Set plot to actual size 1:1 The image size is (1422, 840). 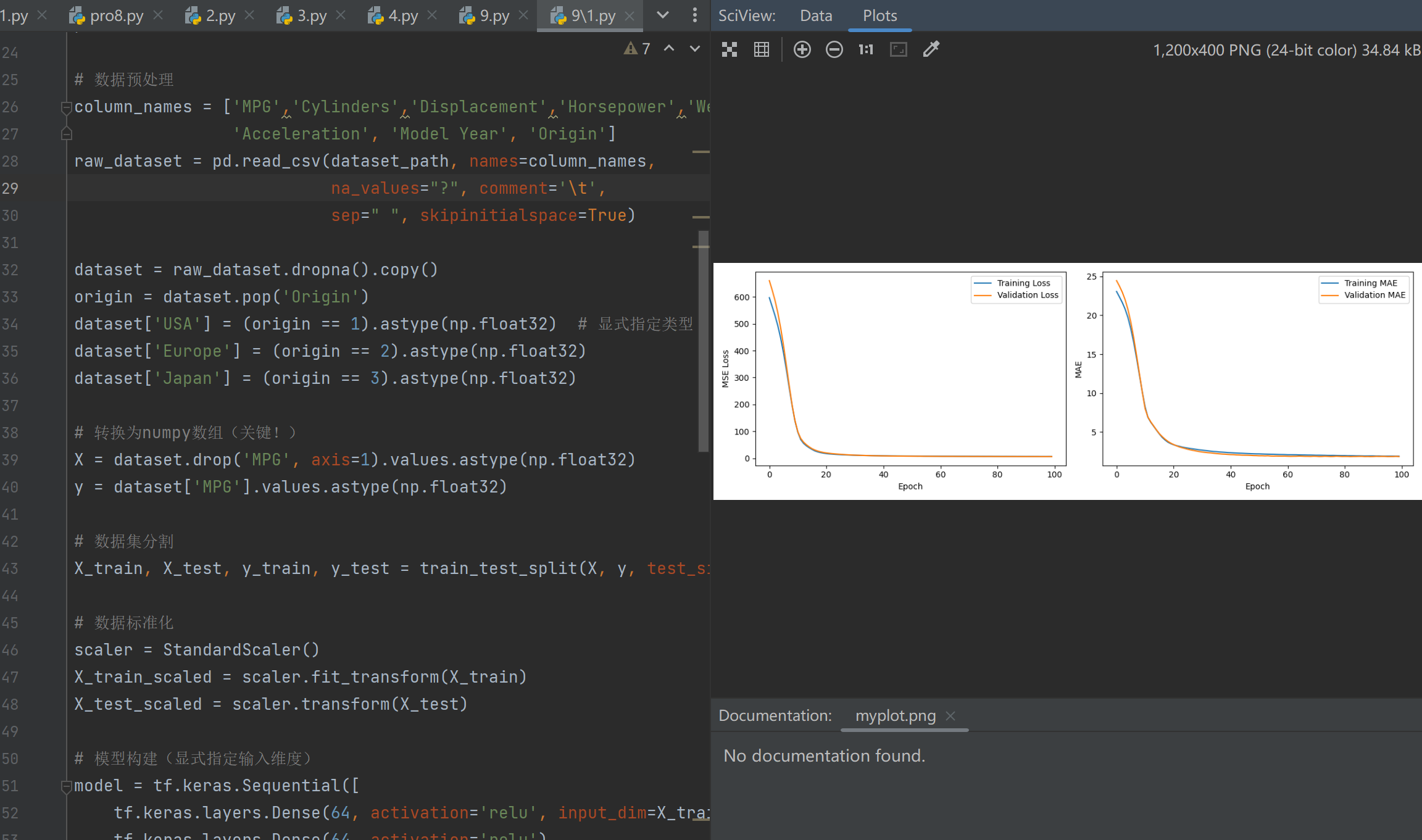(866, 49)
